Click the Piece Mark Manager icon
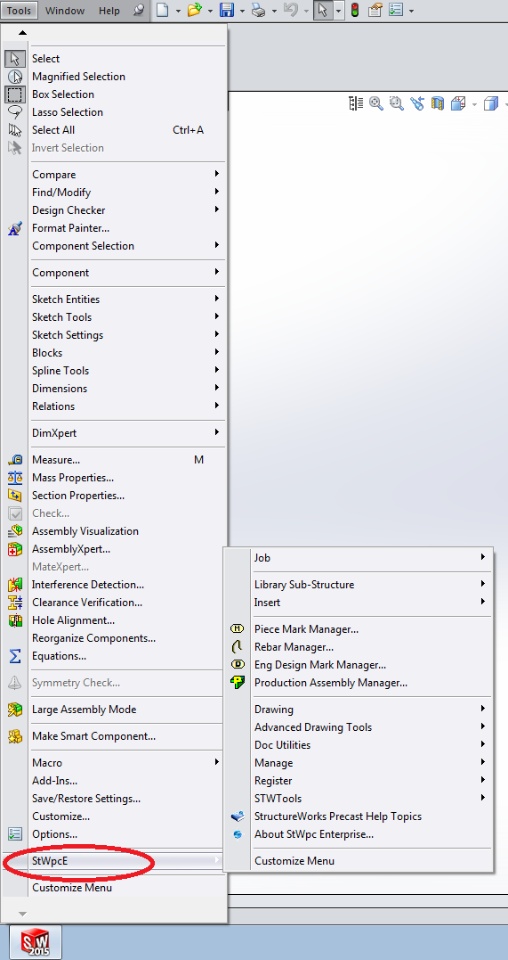 click(x=237, y=629)
